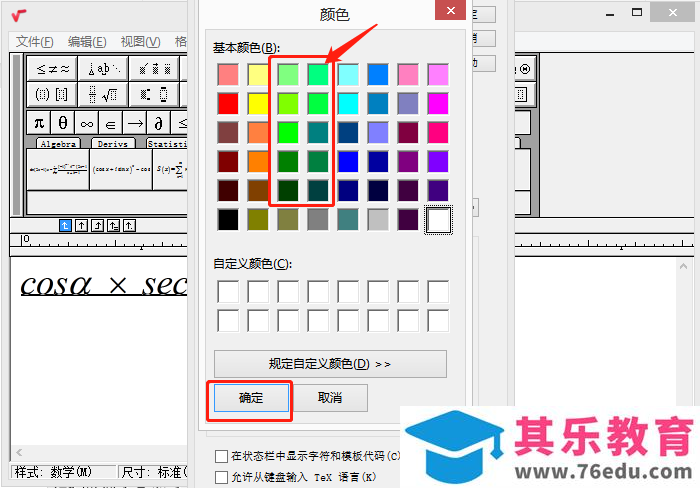Pick the bright magenta basic color swatch
This screenshot has height=488, width=700.
coord(438,104)
